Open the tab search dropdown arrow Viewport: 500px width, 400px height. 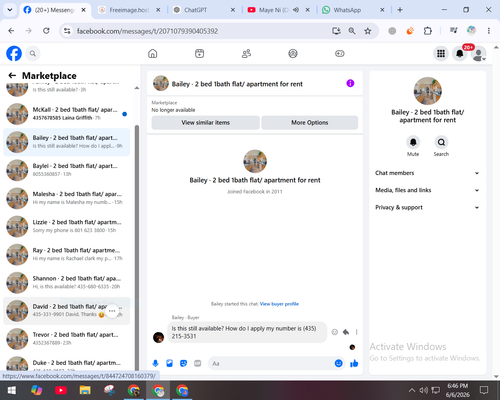(x=10, y=10)
